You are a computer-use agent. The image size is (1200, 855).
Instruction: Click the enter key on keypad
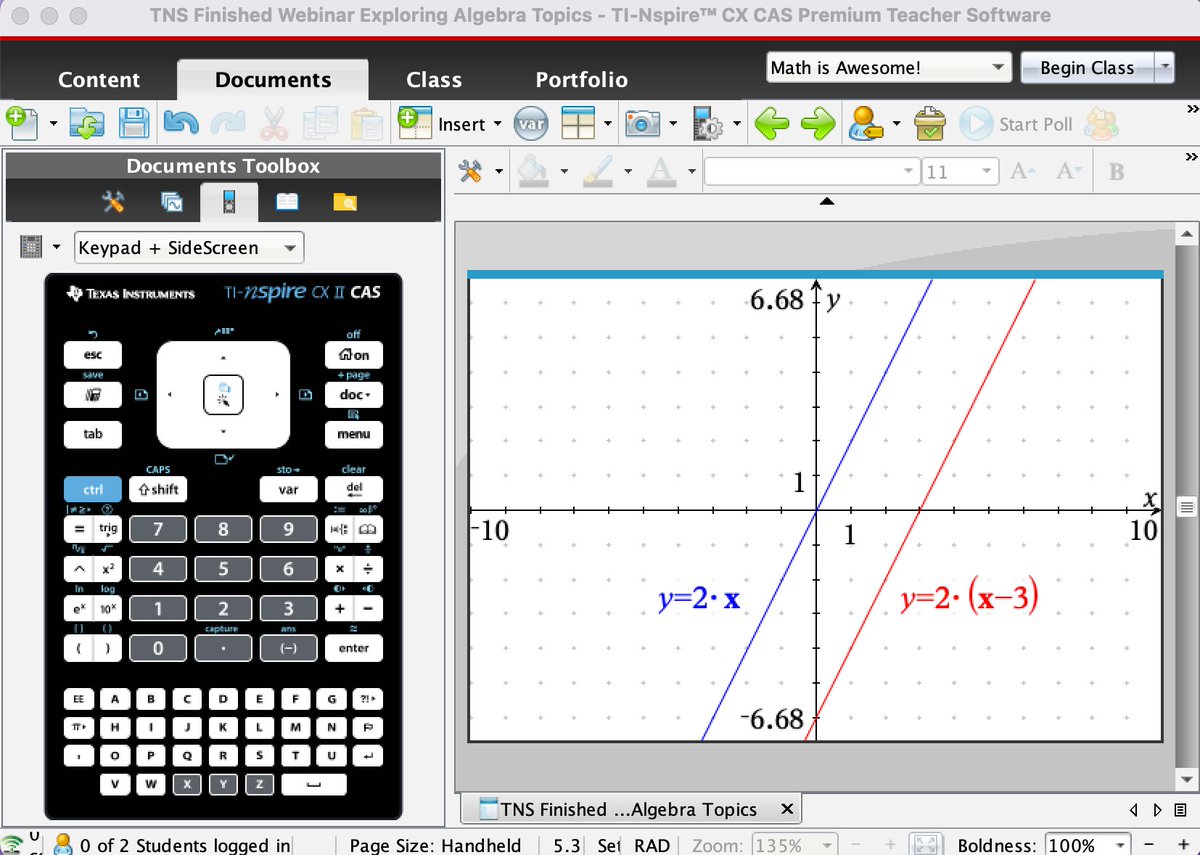pos(354,648)
